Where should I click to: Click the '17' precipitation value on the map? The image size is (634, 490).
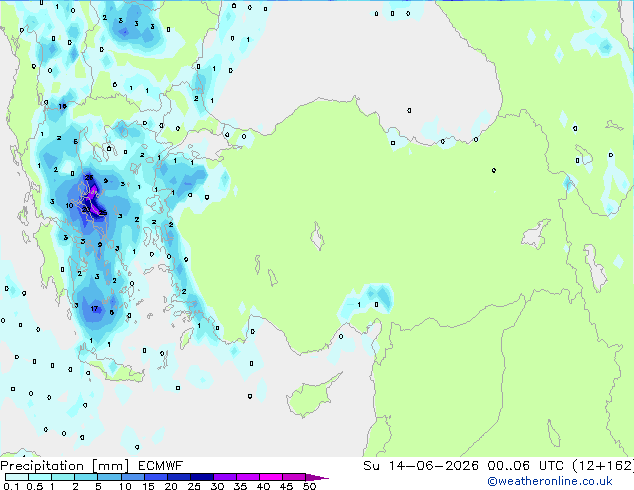click(94, 308)
